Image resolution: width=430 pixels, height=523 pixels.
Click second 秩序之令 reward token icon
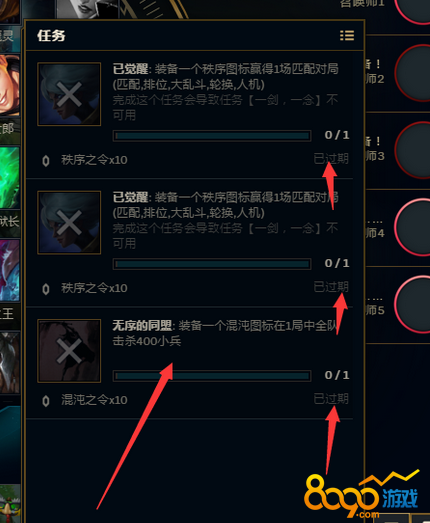[46, 289]
